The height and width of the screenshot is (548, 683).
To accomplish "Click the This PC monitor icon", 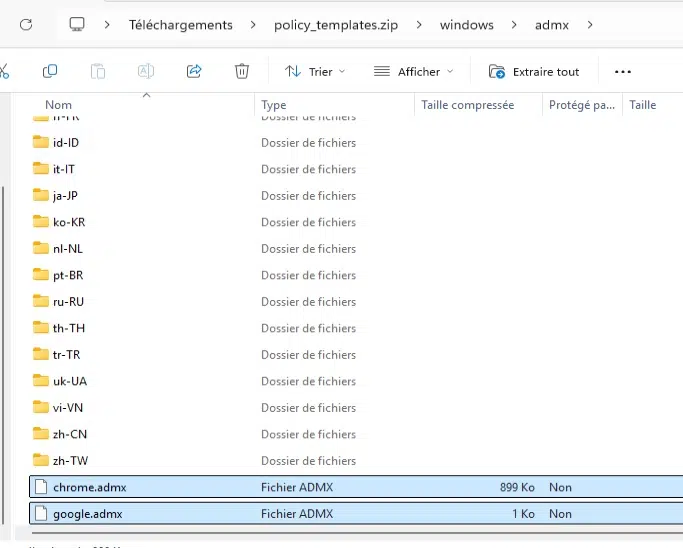I will (x=77, y=24).
